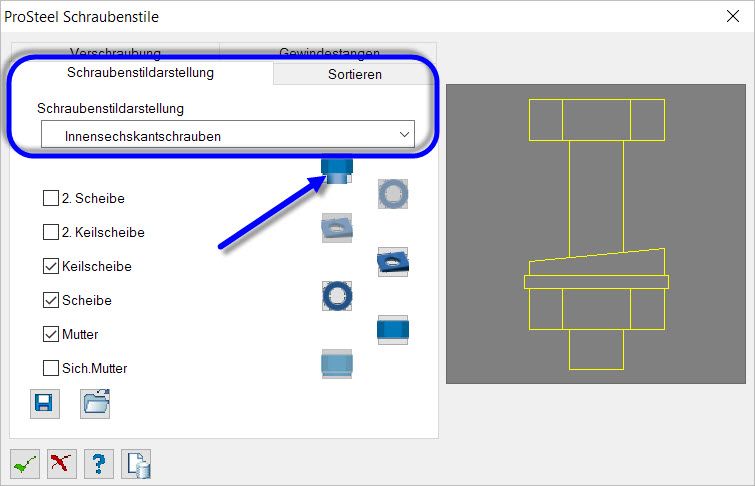Screen dimensions: 755x486
Task: Close the ProSteel Schraubenstile dialog
Action: [732, 16]
